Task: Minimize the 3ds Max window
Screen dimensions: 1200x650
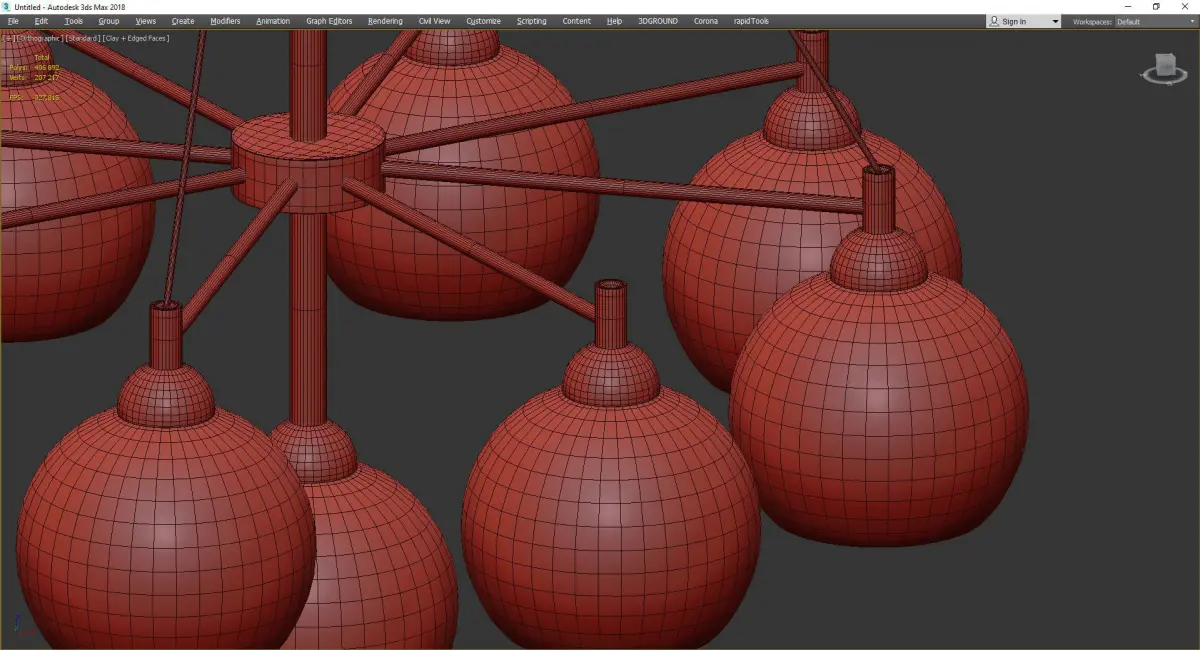Action: pyautogui.click(x=1128, y=7)
